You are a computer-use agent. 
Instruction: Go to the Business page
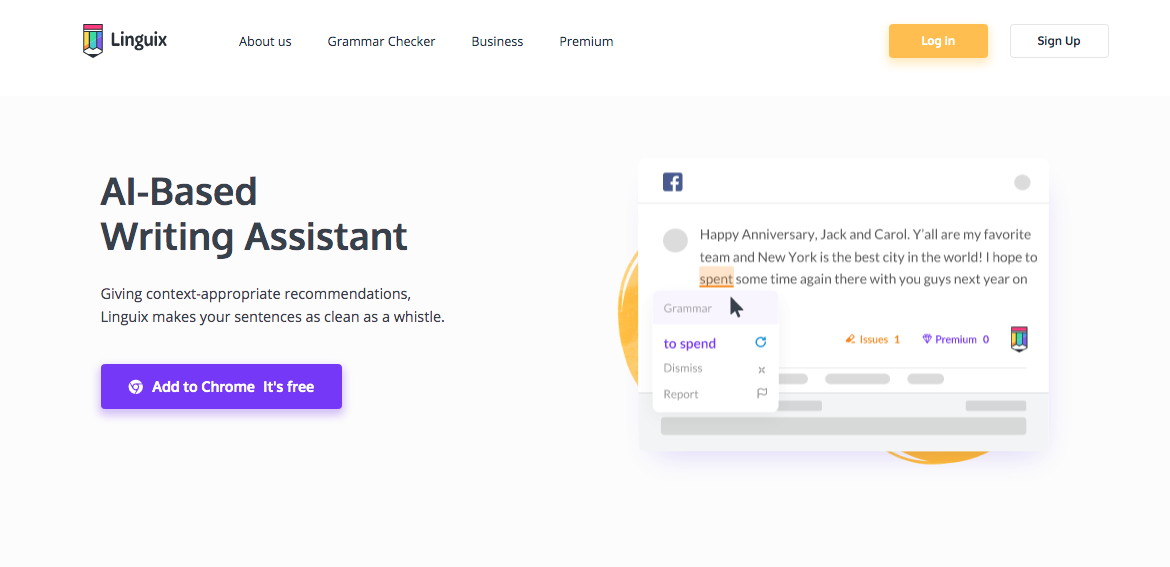coord(497,42)
